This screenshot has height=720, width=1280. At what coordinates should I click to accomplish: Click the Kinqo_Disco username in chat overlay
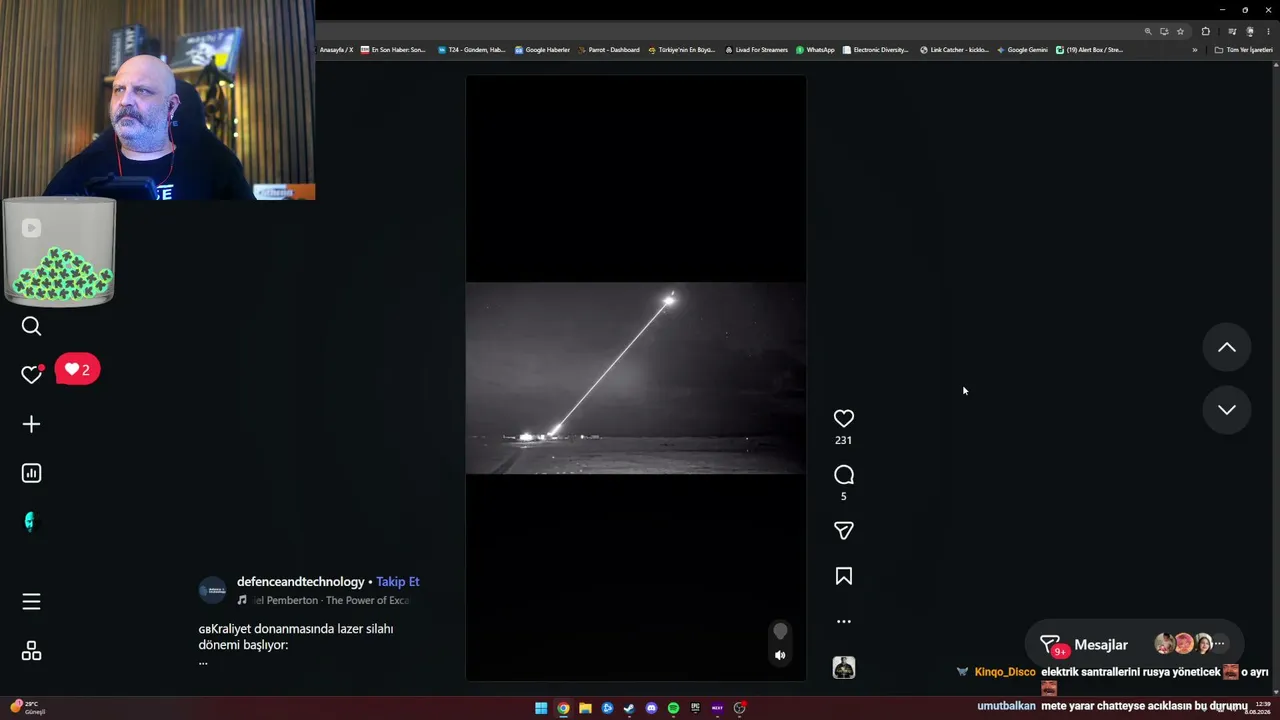[x=1005, y=672]
